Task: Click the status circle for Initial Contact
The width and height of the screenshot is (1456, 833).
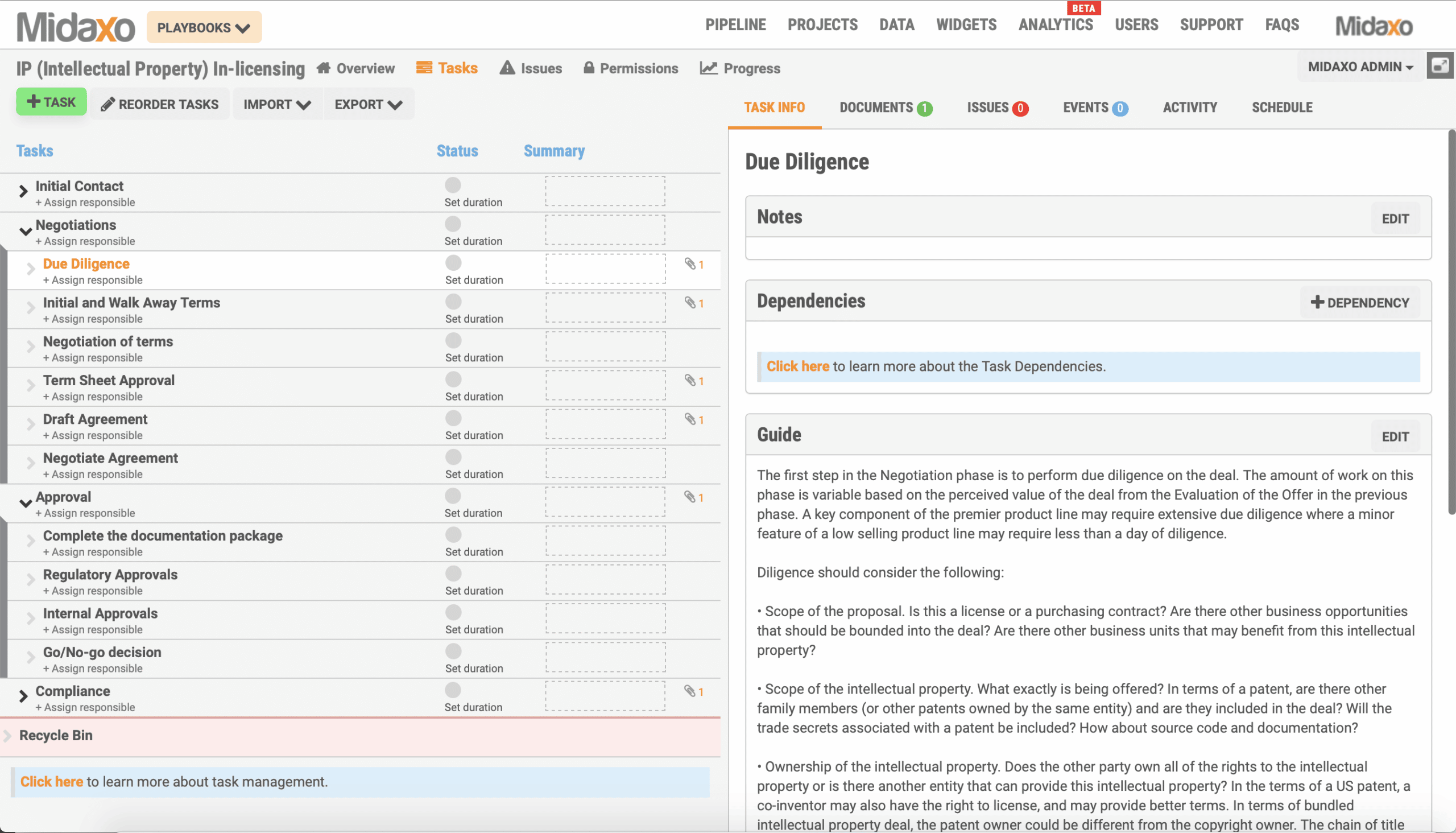Action: pos(452,185)
